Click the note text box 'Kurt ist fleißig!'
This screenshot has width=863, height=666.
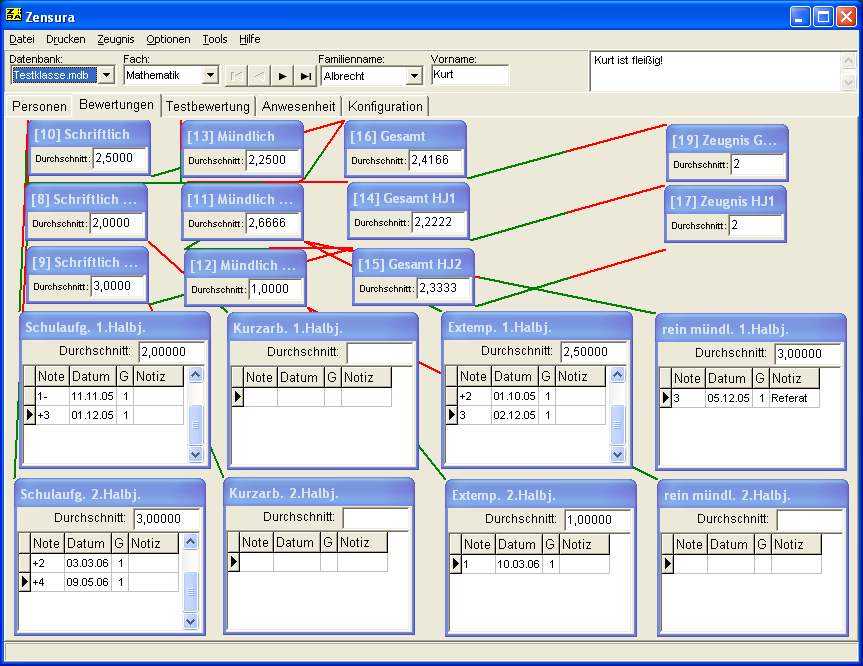point(715,71)
